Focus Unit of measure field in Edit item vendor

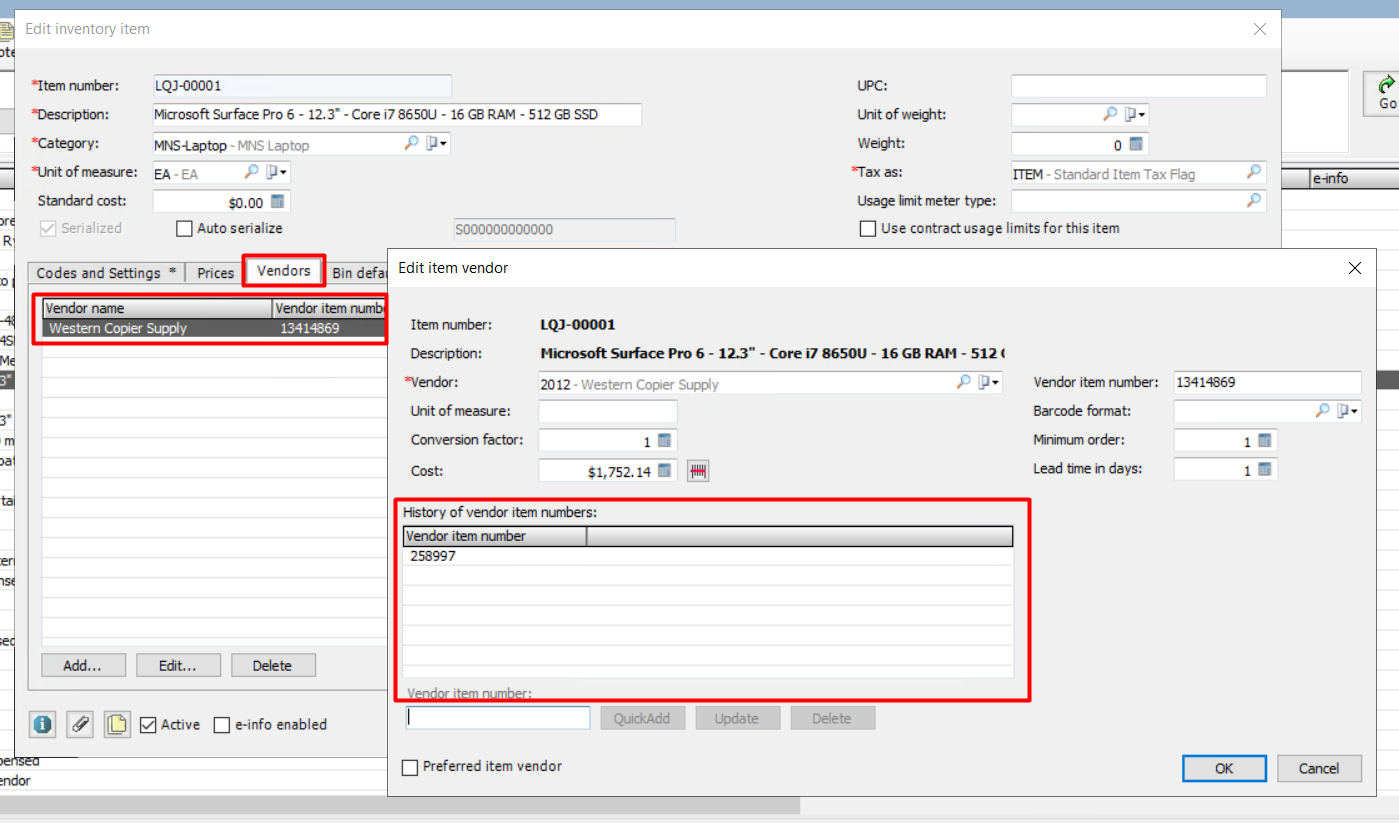point(608,411)
